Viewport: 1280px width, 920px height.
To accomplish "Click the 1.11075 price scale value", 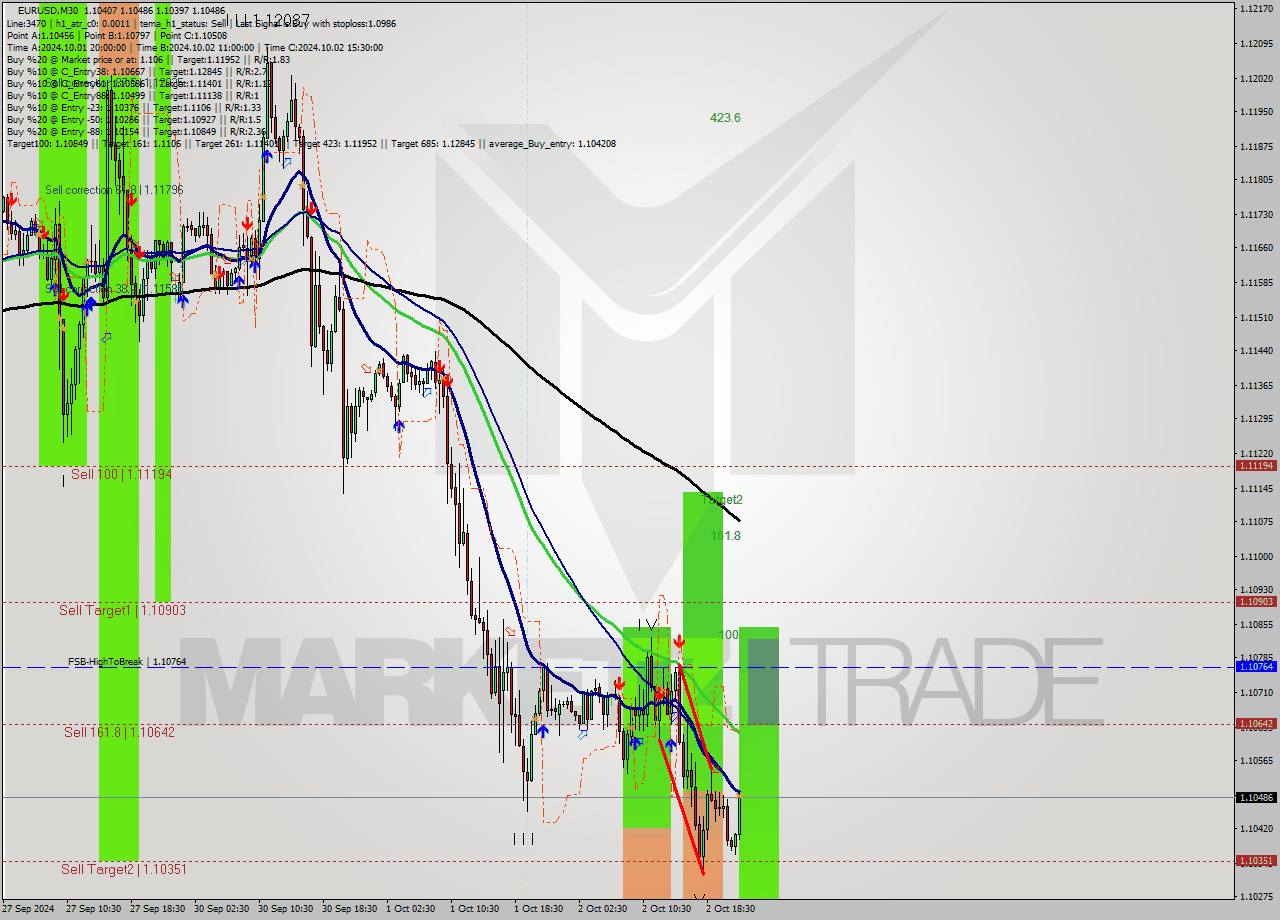I will tap(1255, 522).
